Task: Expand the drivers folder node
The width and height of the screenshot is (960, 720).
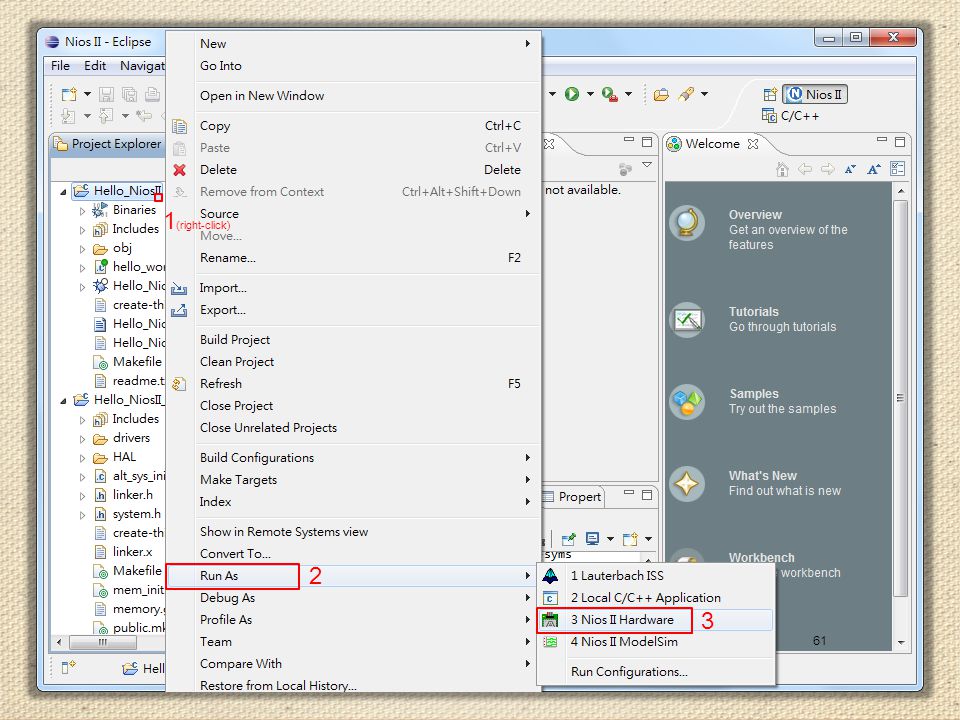Action: pyautogui.click(x=83, y=439)
